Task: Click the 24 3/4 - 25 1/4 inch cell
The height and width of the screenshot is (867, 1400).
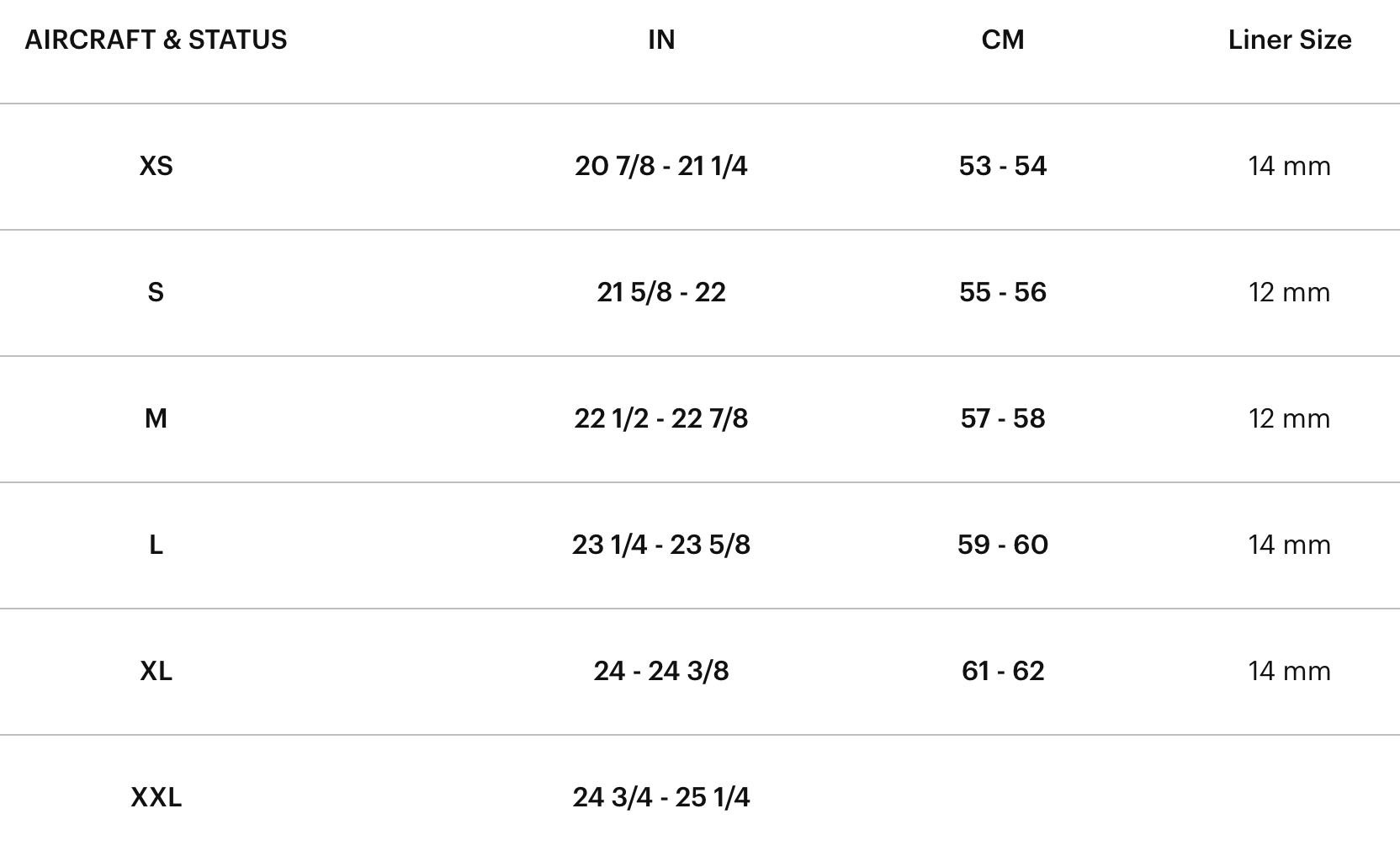Action: [x=661, y=797]
